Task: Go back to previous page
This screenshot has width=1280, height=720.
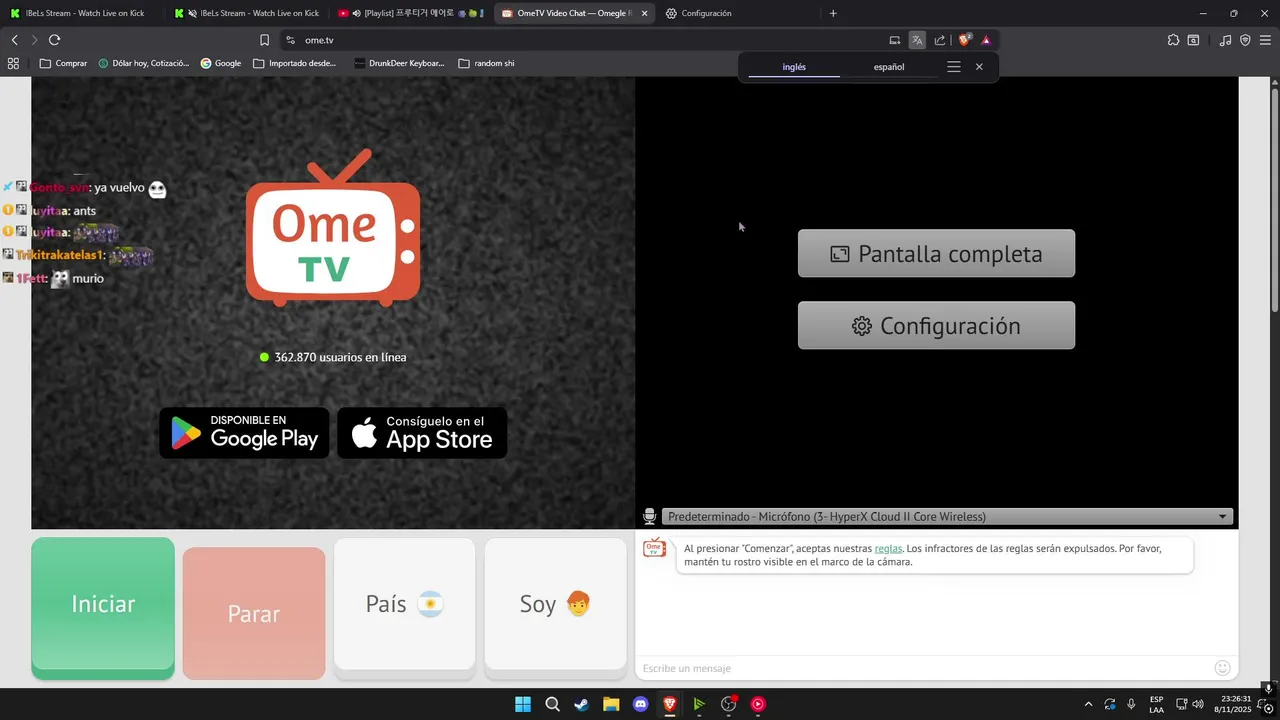Action: (x=14, y=40)
